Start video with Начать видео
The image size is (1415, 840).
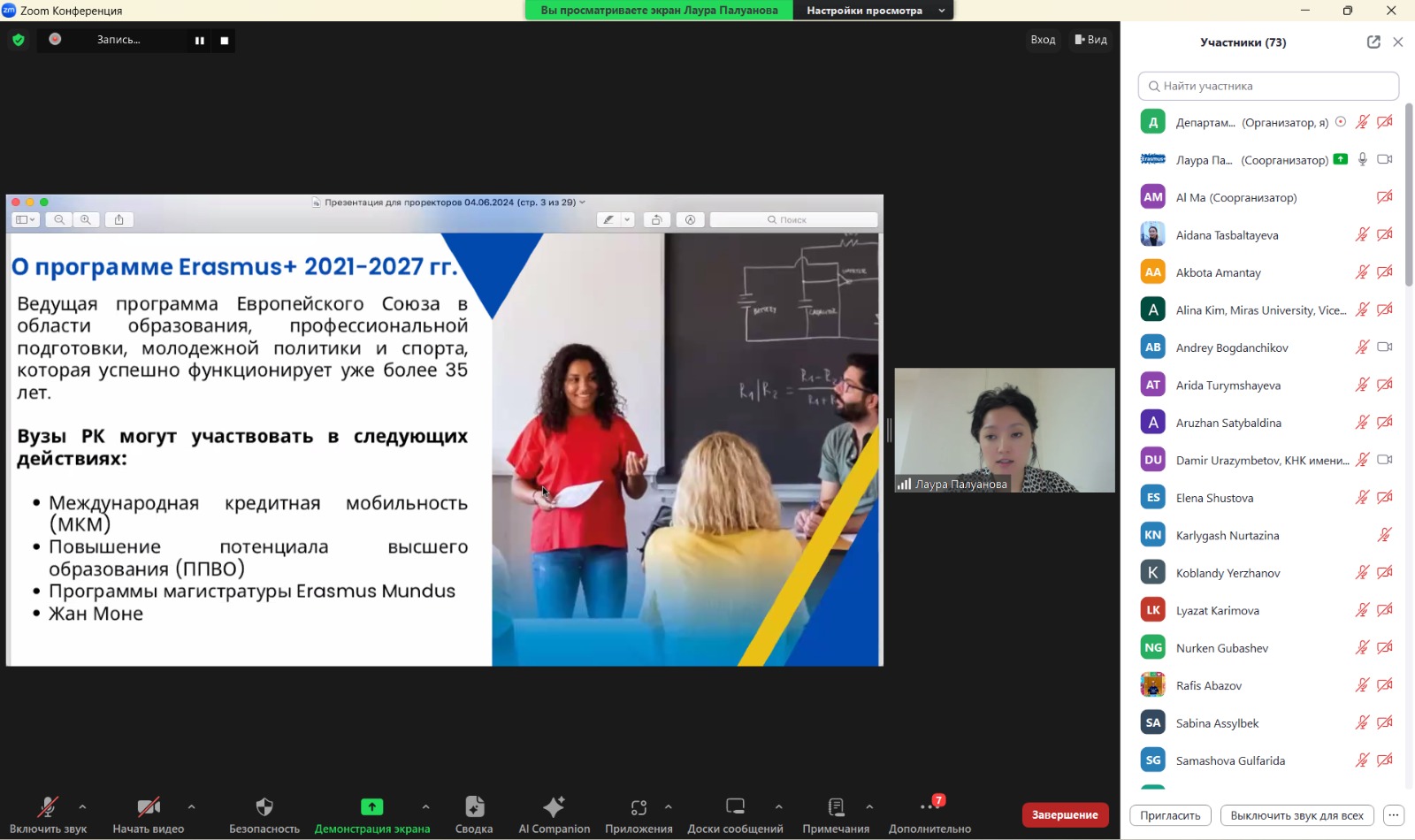tap(148, 814)
